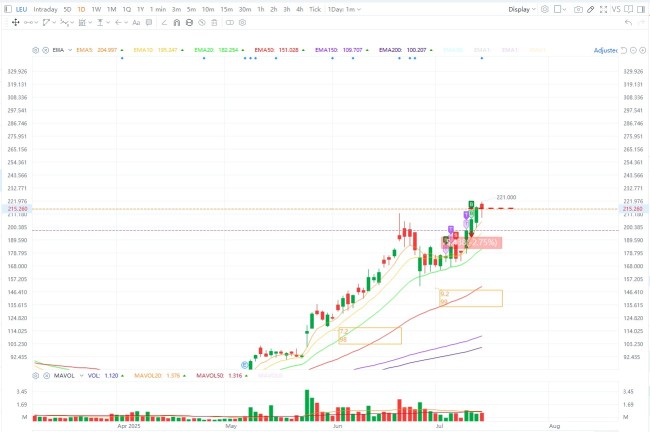Select the 1M monthly timeframe
This screenshot has width=650, height=432.
pos(112,9)
